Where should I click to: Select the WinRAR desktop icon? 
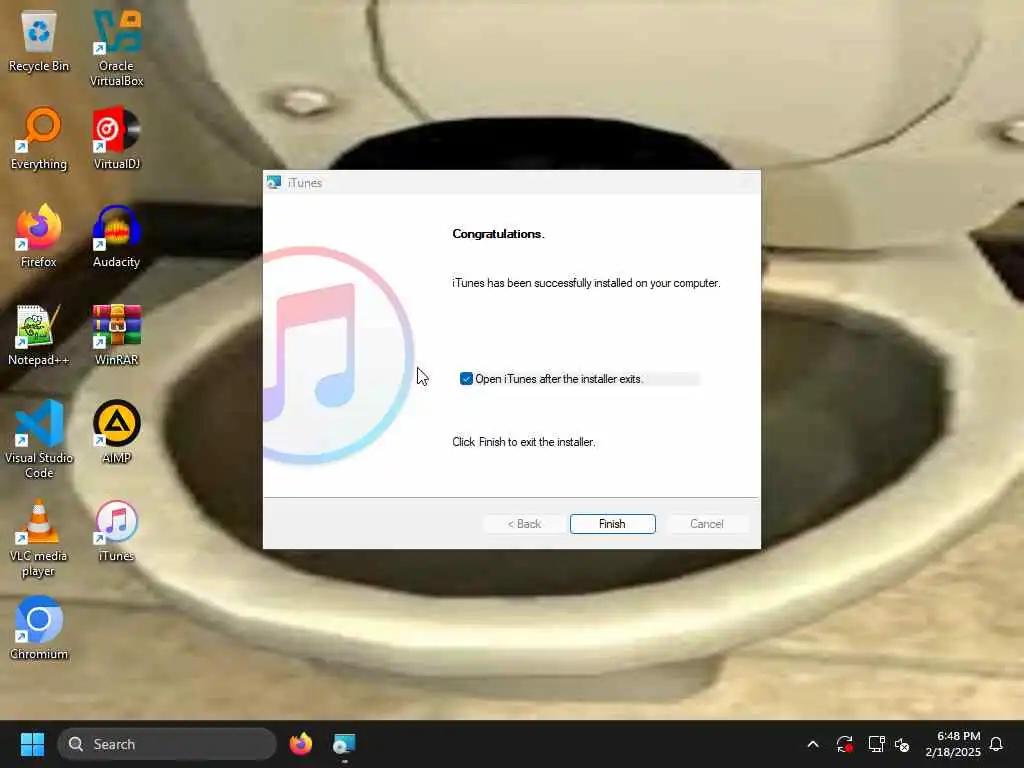(116, 334)
